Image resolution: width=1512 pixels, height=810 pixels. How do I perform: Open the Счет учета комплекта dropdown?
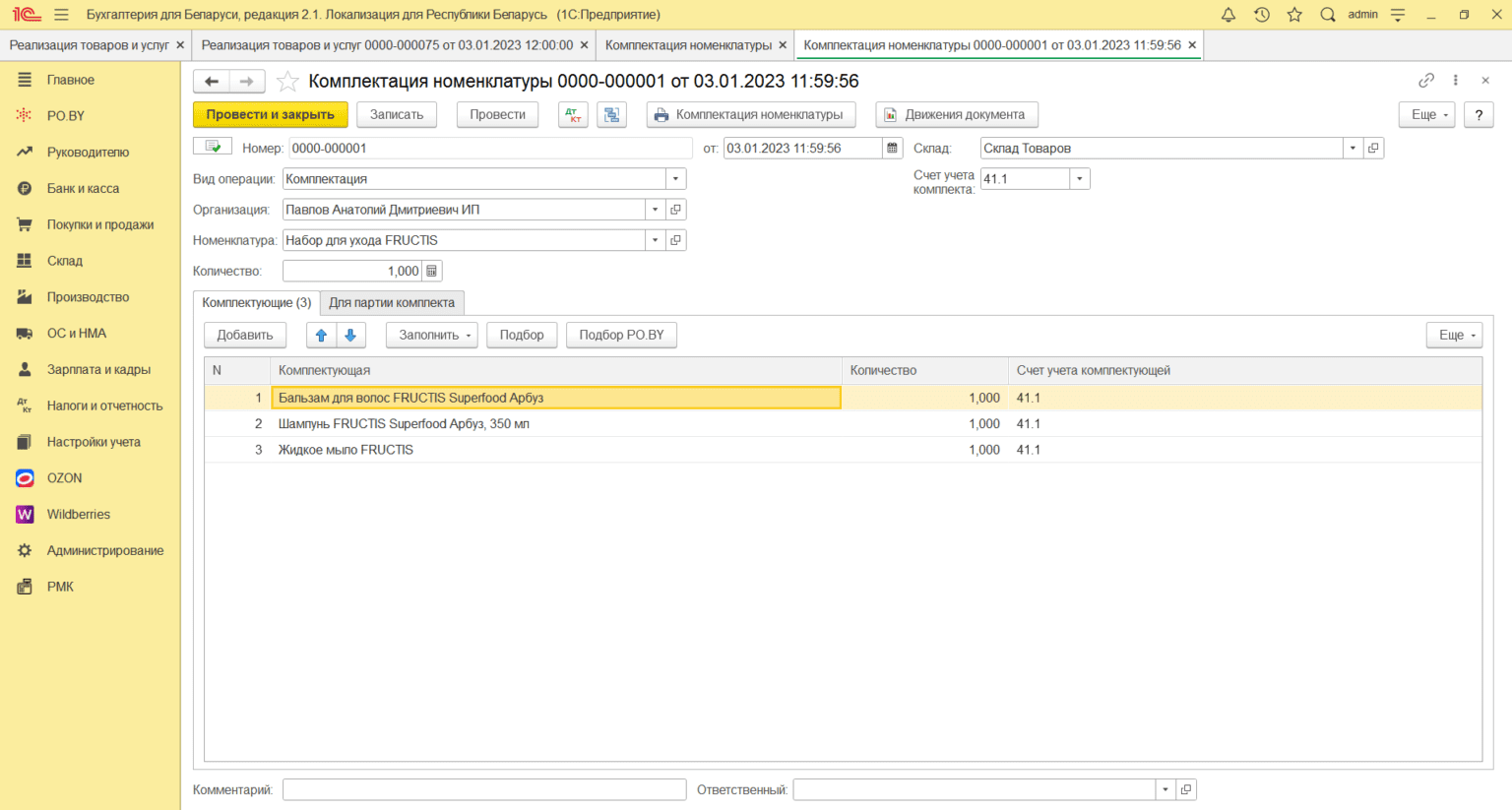1080,179
